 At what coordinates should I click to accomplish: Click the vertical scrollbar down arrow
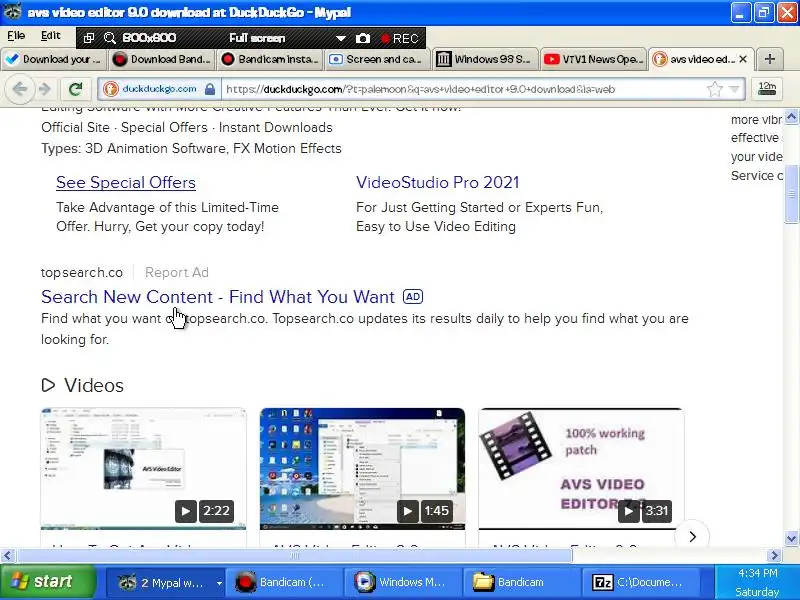pos(791,538)
